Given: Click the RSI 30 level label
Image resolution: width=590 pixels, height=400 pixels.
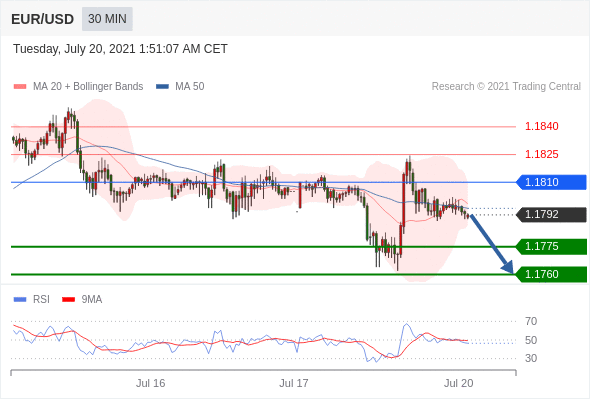Looking at the screenshot, I should coord(531,358).
